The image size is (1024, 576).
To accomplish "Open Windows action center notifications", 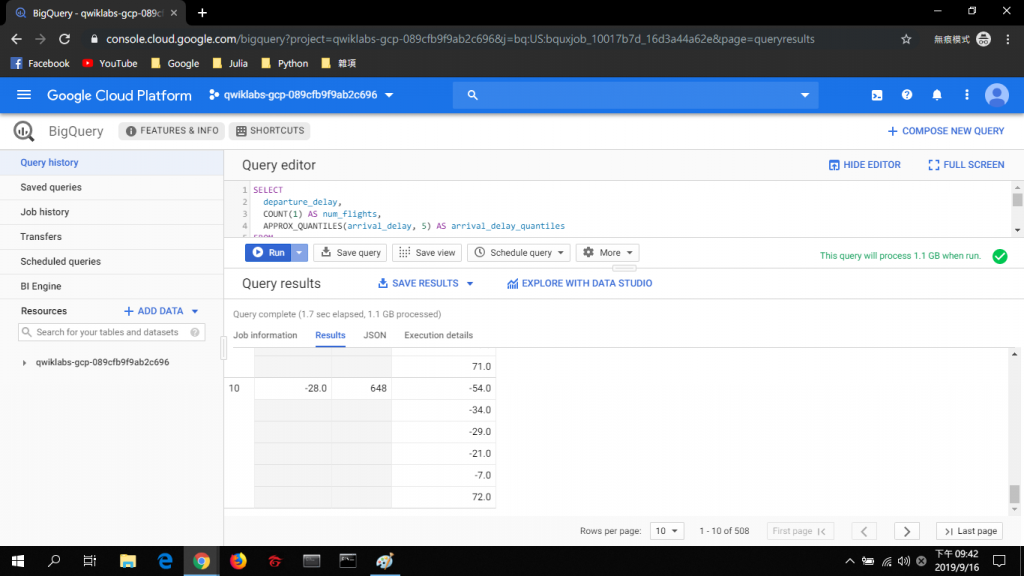I will coord(999,561).
